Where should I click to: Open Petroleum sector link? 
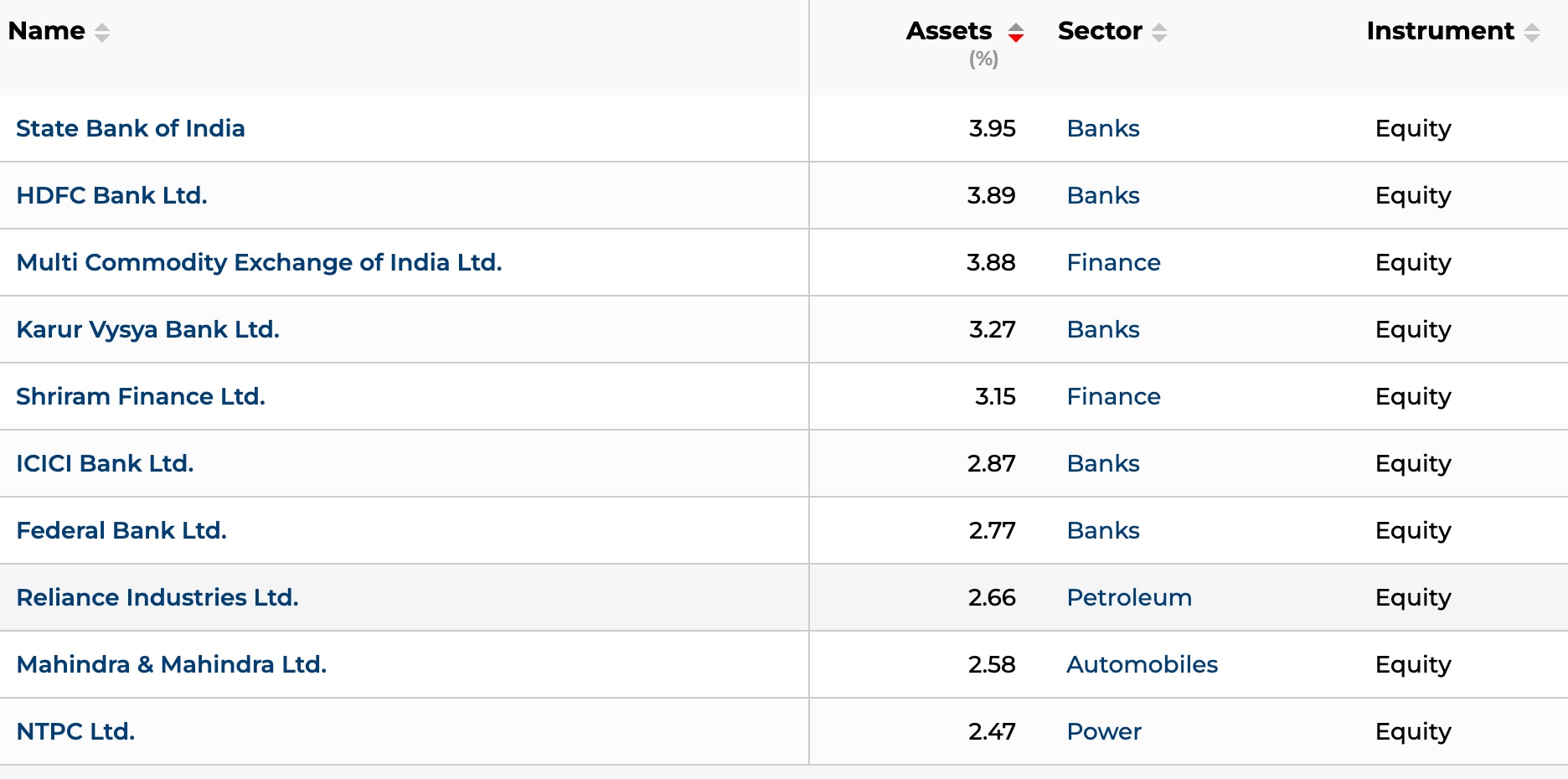tap(1129, 597)
